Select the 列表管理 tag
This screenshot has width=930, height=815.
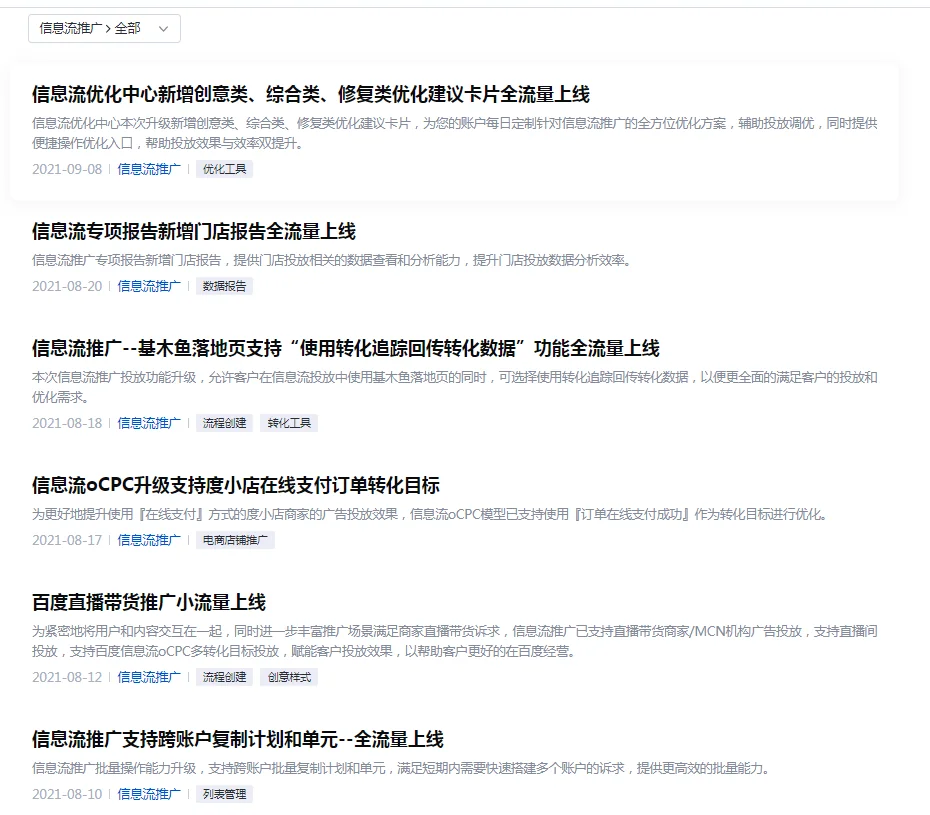[224, 794]
